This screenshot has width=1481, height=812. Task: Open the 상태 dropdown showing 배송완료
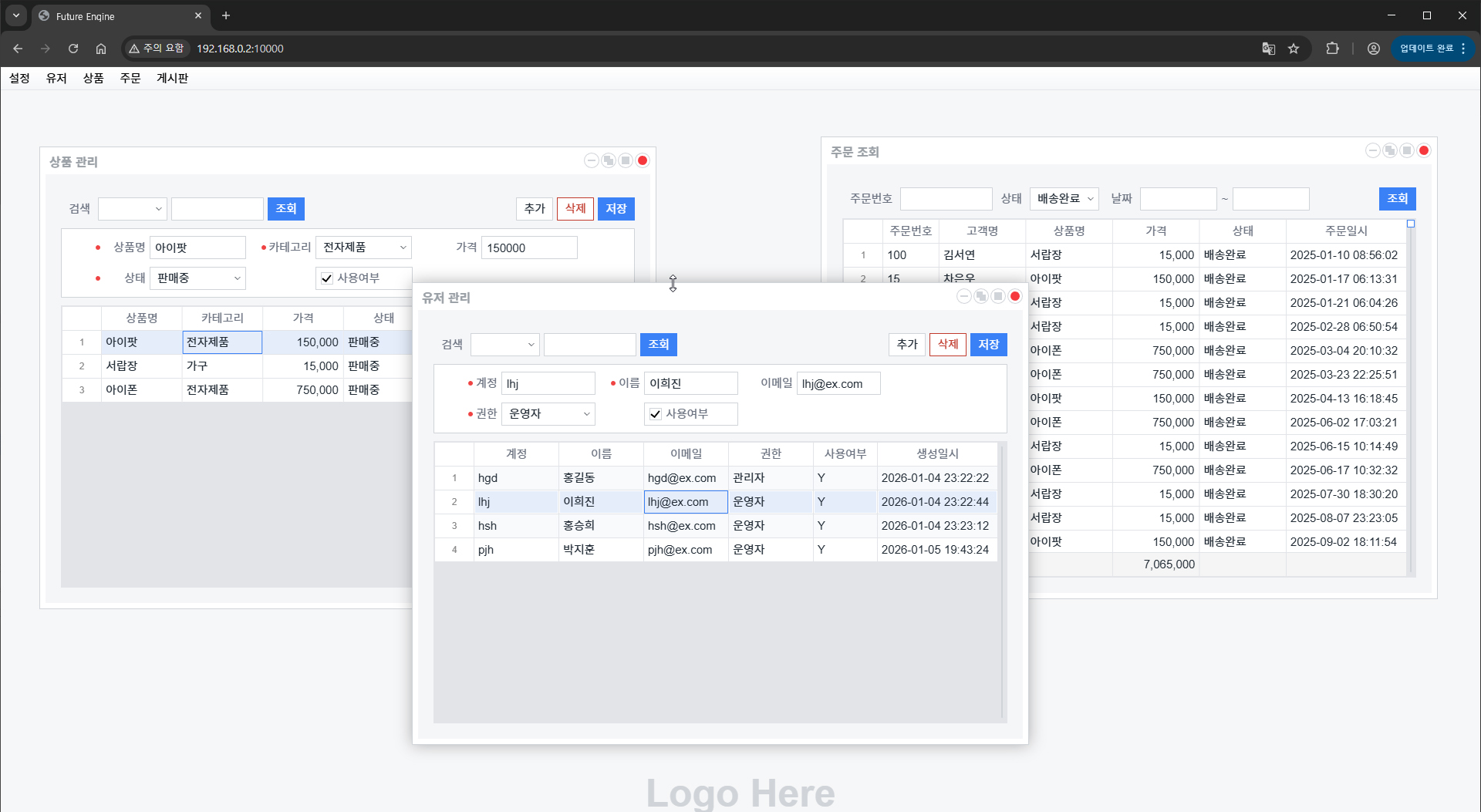click(1064, 199)
